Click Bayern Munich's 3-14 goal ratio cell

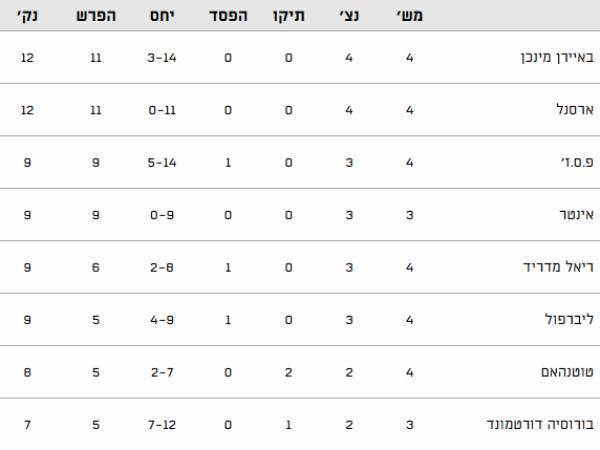click(x=162, y=57)
